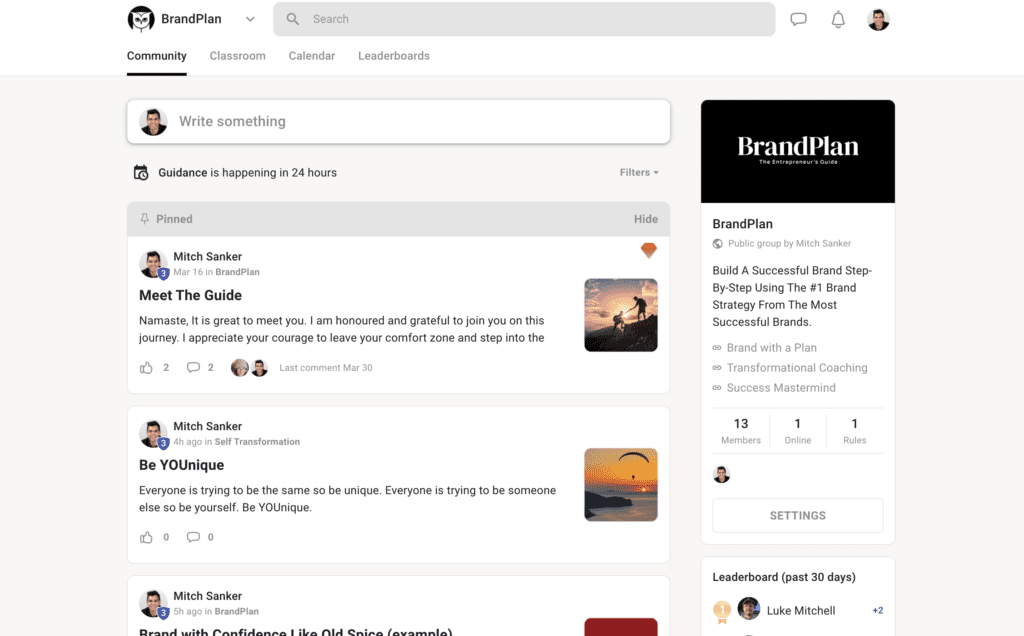The width and height of the screenshot is (1024, 636).
Task: Click the search magnifier icon
Action: (293, 19)
